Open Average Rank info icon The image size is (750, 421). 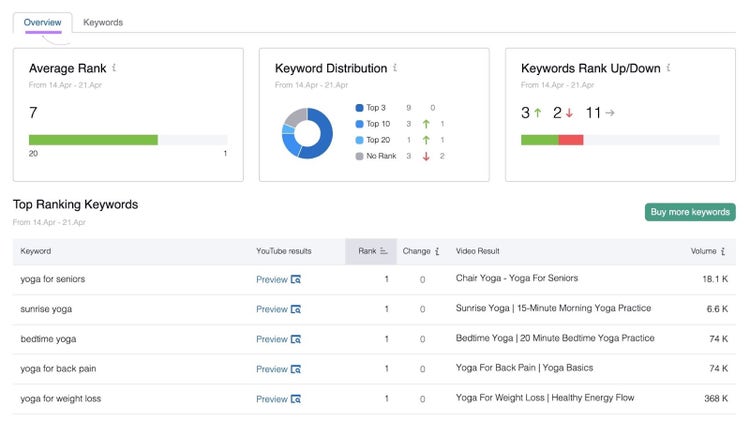pyautogui.click(x=114, y=68)
